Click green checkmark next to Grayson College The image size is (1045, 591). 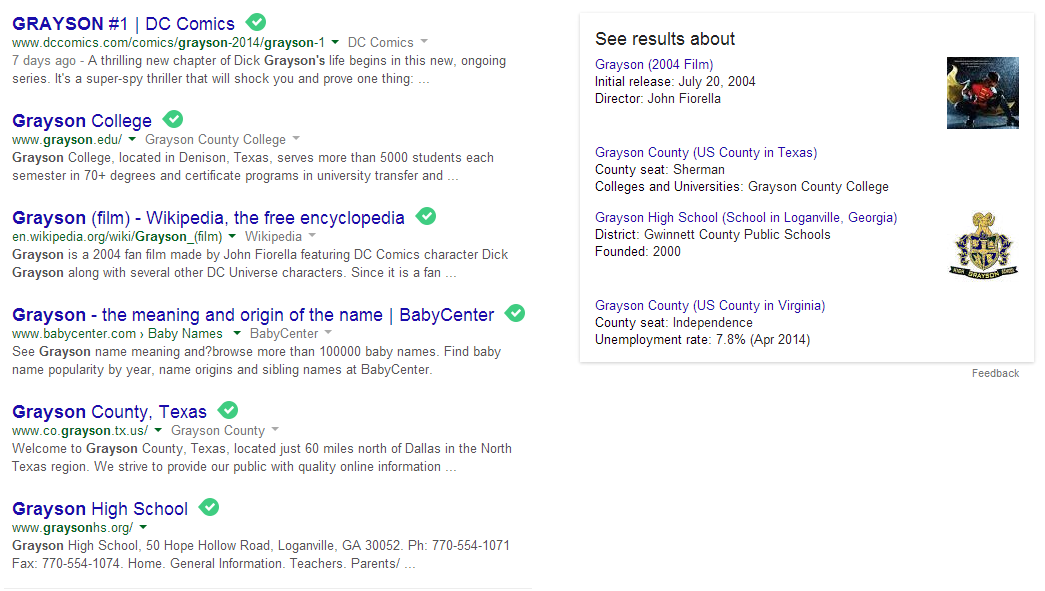173,119
